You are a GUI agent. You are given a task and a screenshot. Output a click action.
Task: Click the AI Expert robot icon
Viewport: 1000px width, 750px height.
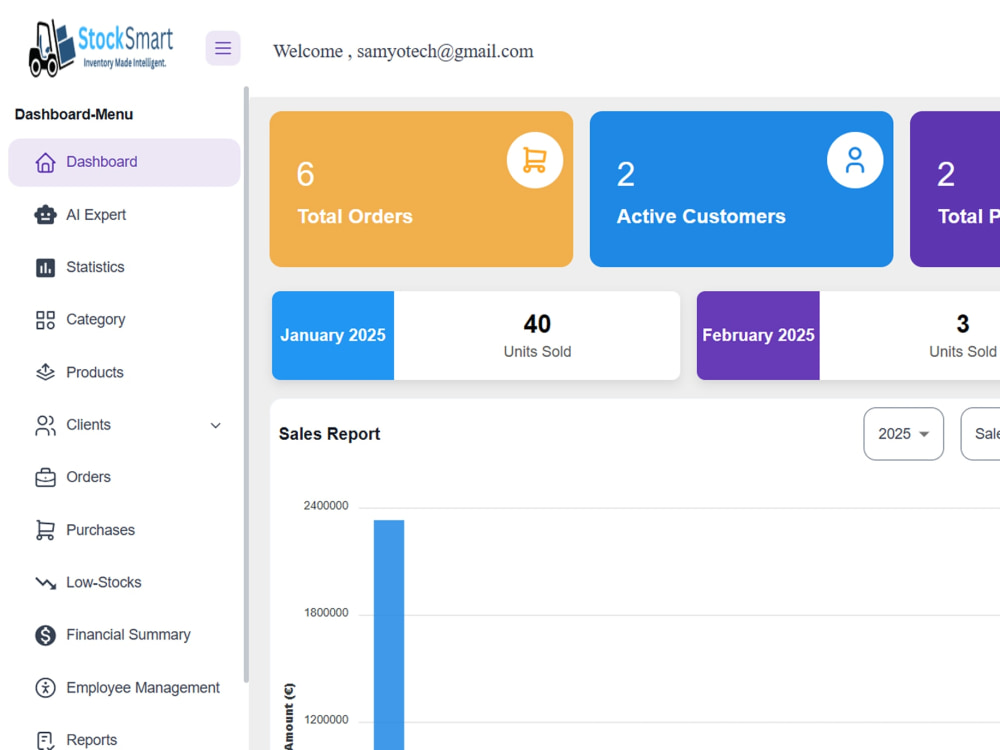pos(45,215)
